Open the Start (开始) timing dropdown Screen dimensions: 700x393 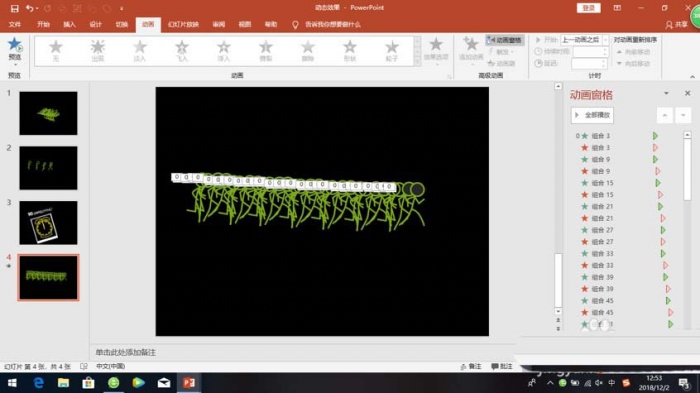(584, 40)
